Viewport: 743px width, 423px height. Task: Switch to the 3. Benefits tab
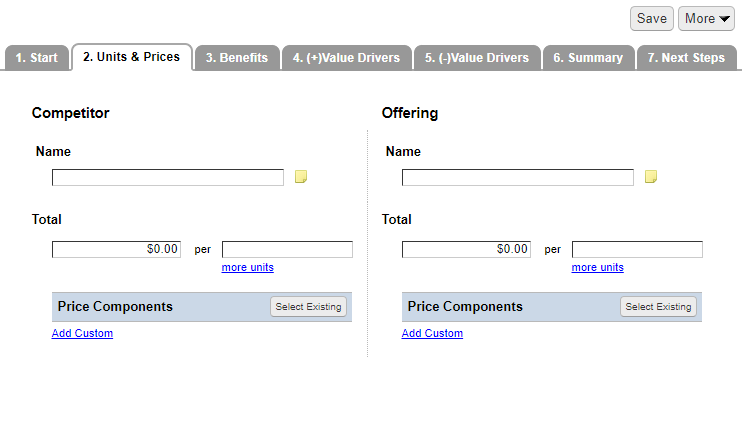pyautogui.click(x=237, y=58)
